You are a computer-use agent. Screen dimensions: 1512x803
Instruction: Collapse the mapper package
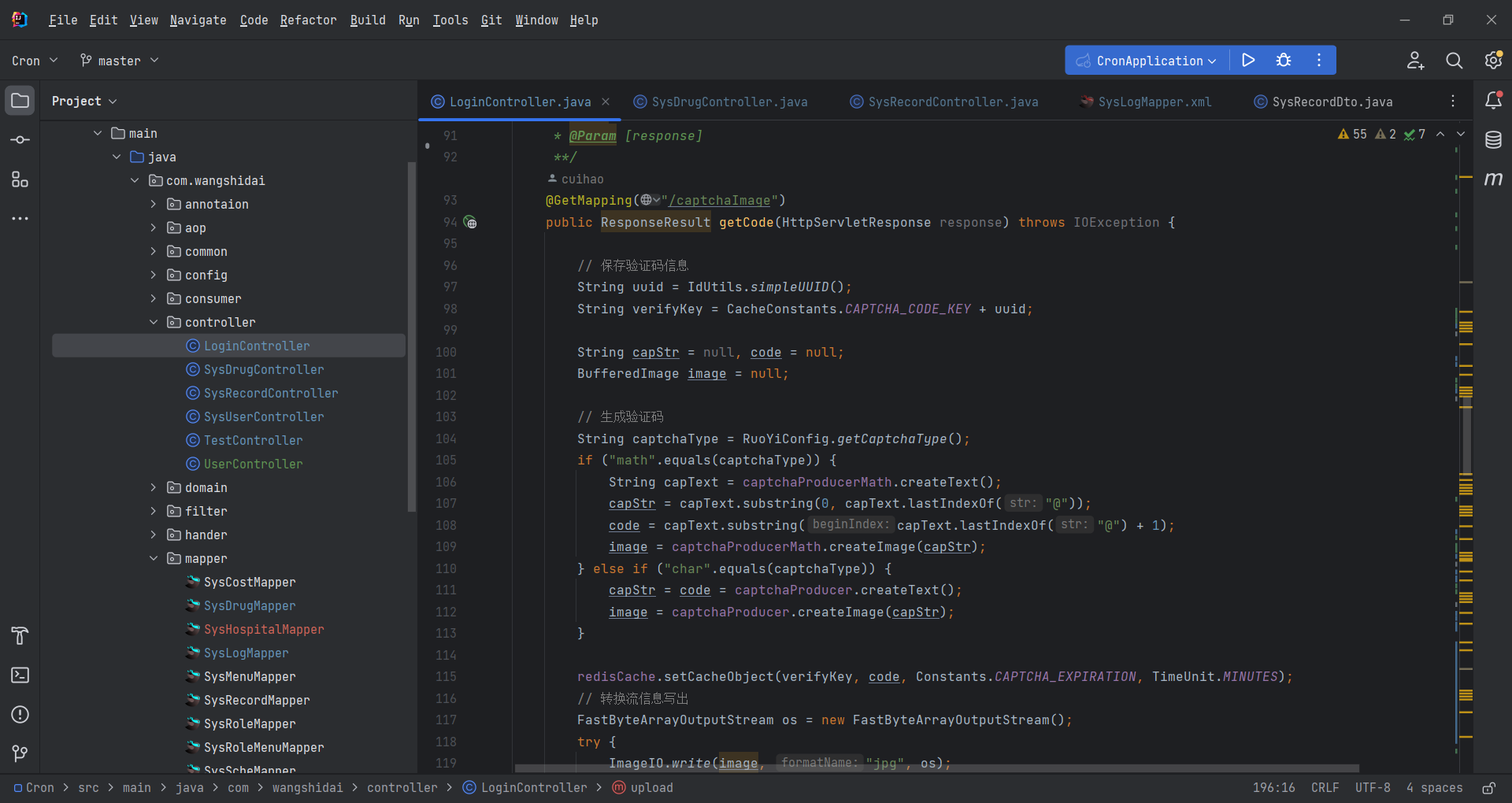click(x=154, y=558)
